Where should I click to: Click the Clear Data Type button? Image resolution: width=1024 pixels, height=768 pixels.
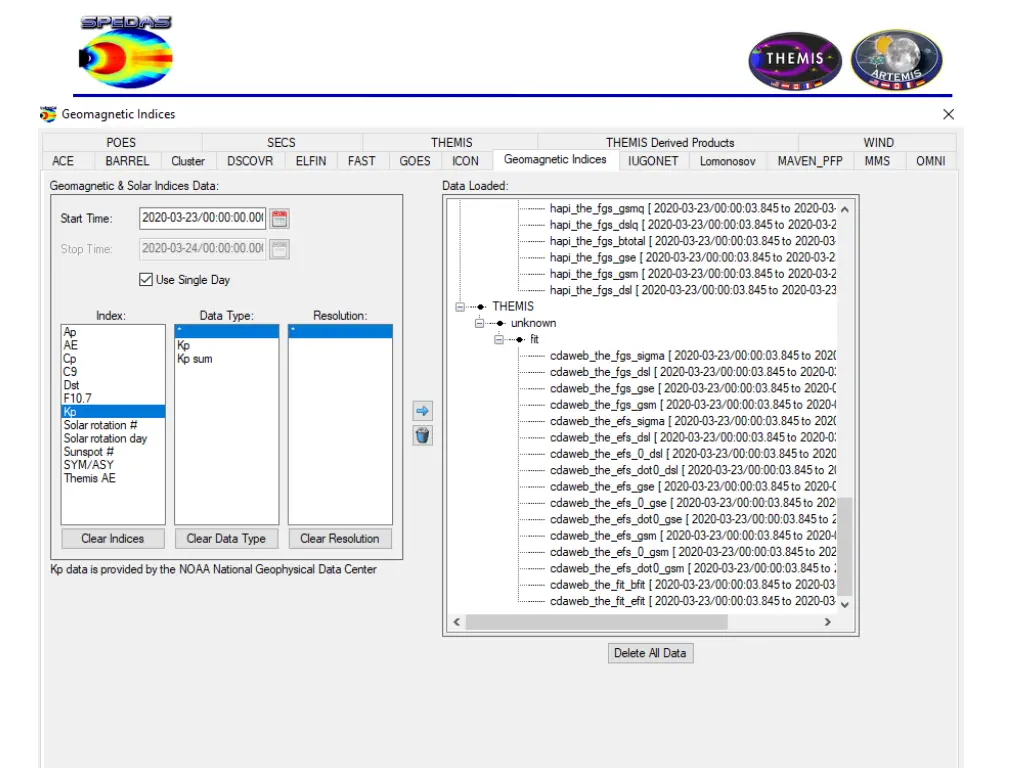tap(226, 539)
